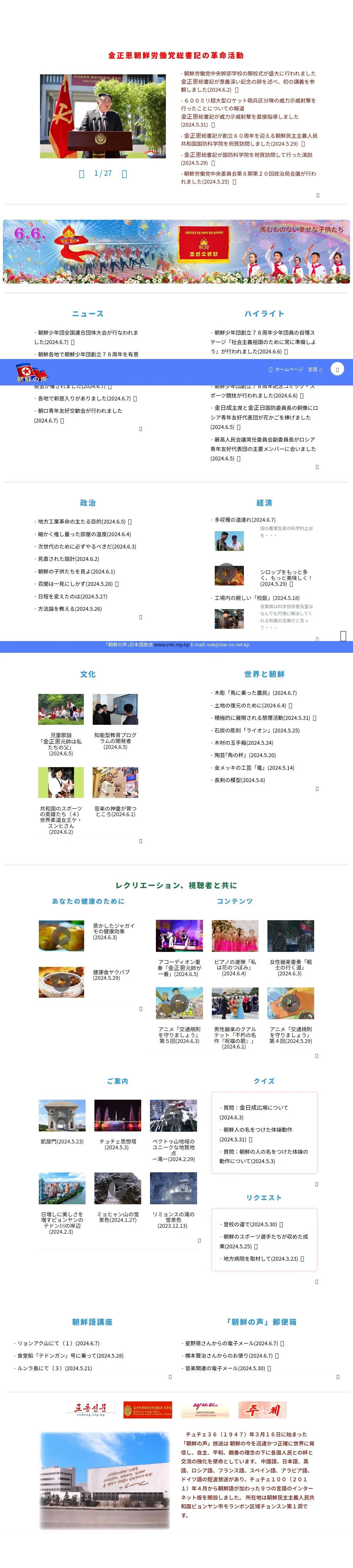Open the www.vok.rep.kp link in footer bar
Image resolution: width=353 pixels, height=1568 pixels.
pos(171,645)
